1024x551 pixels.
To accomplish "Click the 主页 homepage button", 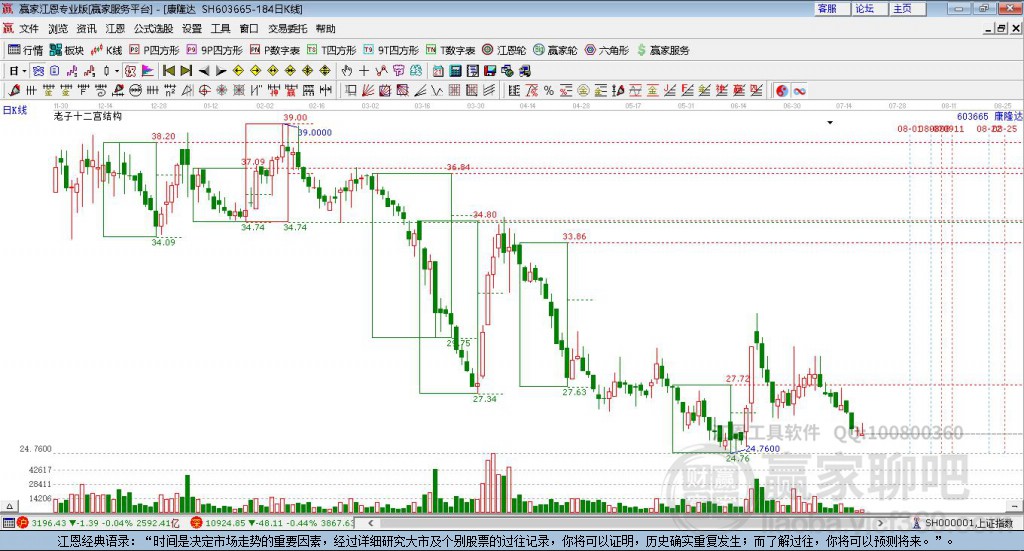I will [x=906, y=8].
